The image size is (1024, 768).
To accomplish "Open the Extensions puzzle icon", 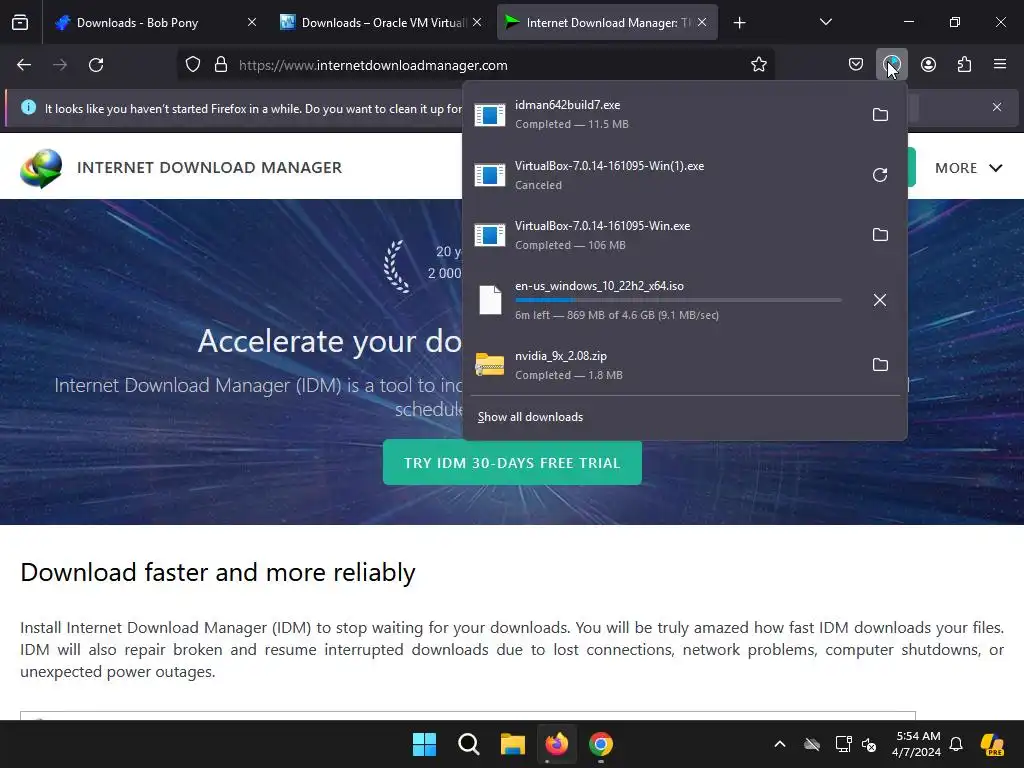I will (x=964, y=65).
